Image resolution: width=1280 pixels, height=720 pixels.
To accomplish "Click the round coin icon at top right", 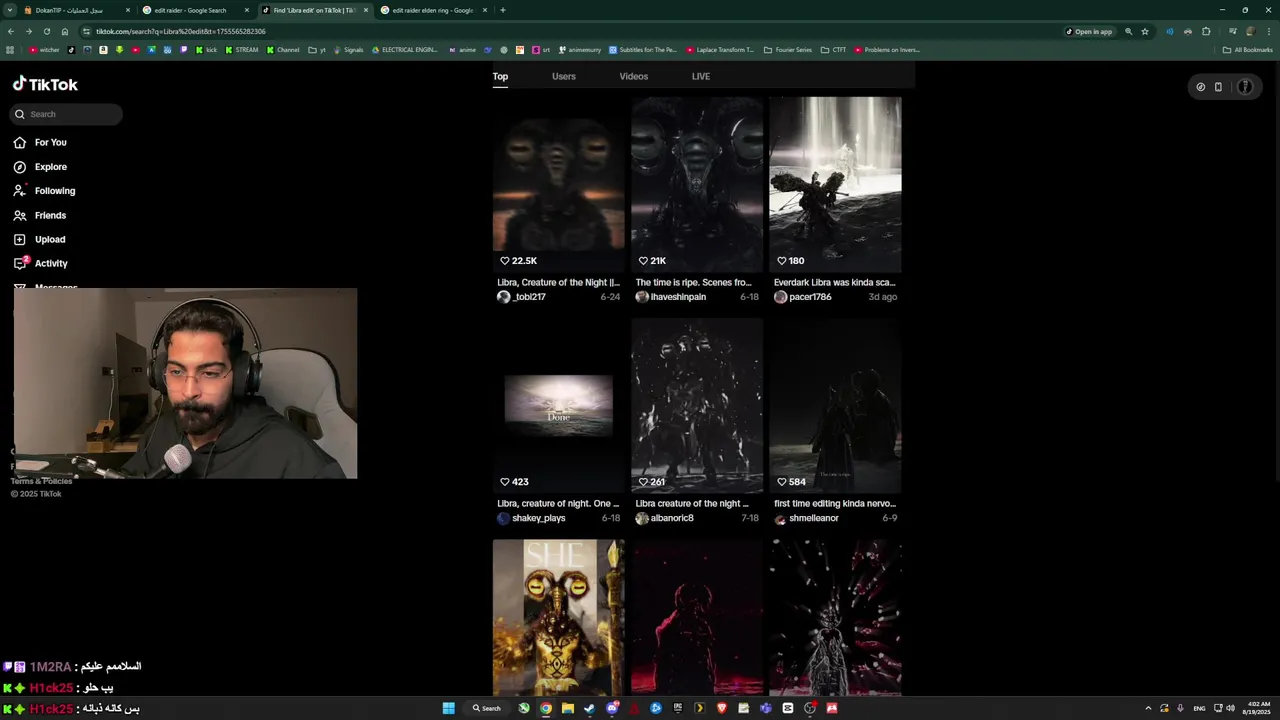I will coord(1201,87).
